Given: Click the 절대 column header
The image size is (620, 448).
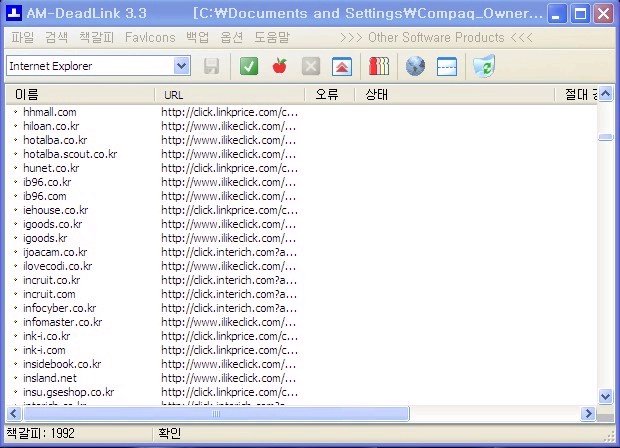Looking at the screenshot, I should pos(577,95).
